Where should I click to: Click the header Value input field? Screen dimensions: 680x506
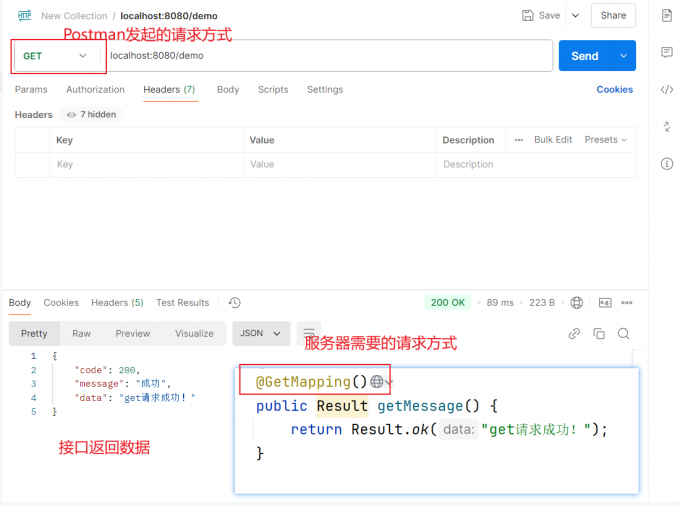click(340, 164)
